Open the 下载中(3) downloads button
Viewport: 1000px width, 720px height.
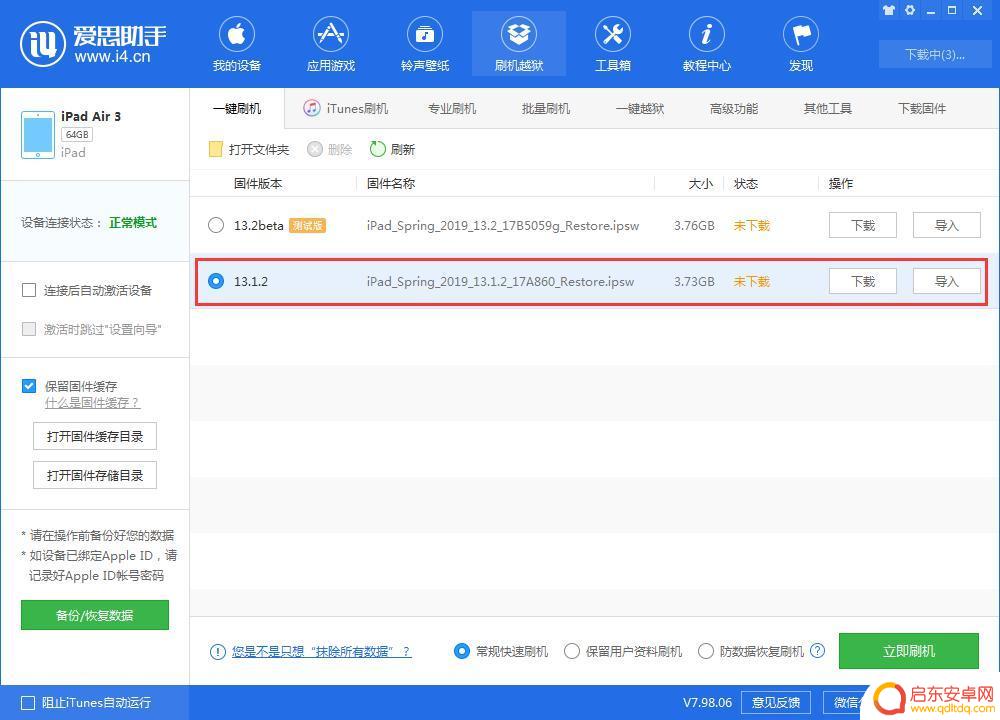tap(934, 55)
